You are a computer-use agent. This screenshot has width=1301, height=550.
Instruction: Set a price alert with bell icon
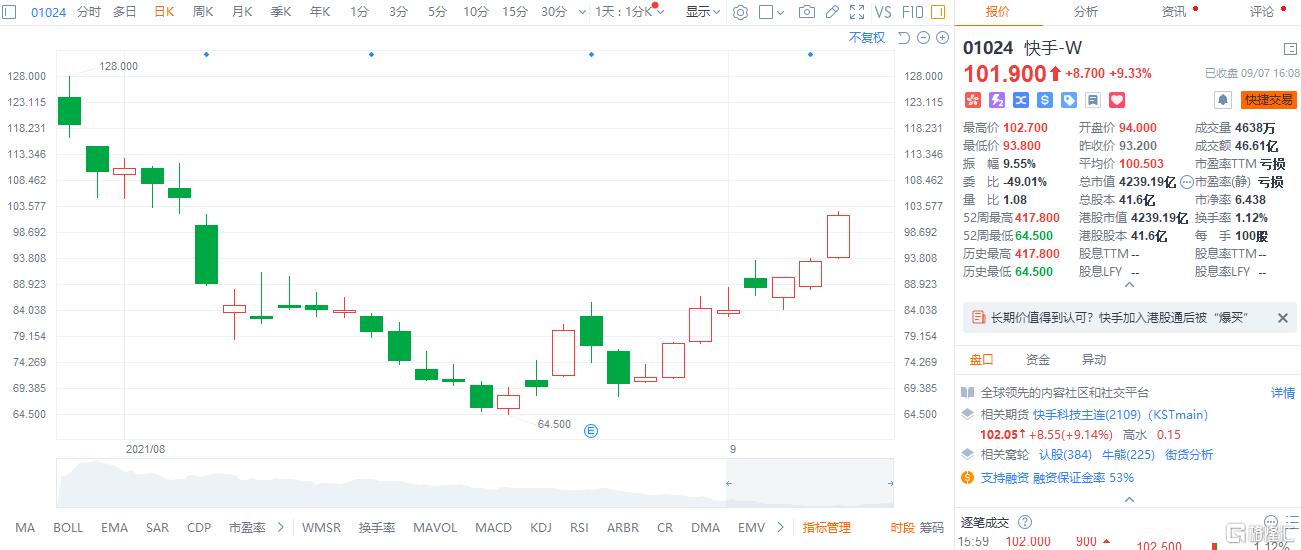(x=1222, y=100)
